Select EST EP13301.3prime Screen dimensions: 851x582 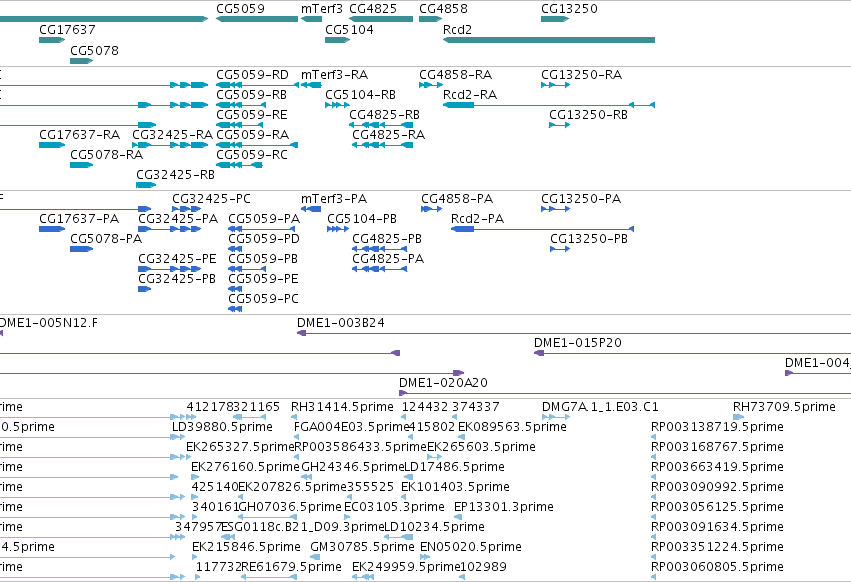click(458, 517)
